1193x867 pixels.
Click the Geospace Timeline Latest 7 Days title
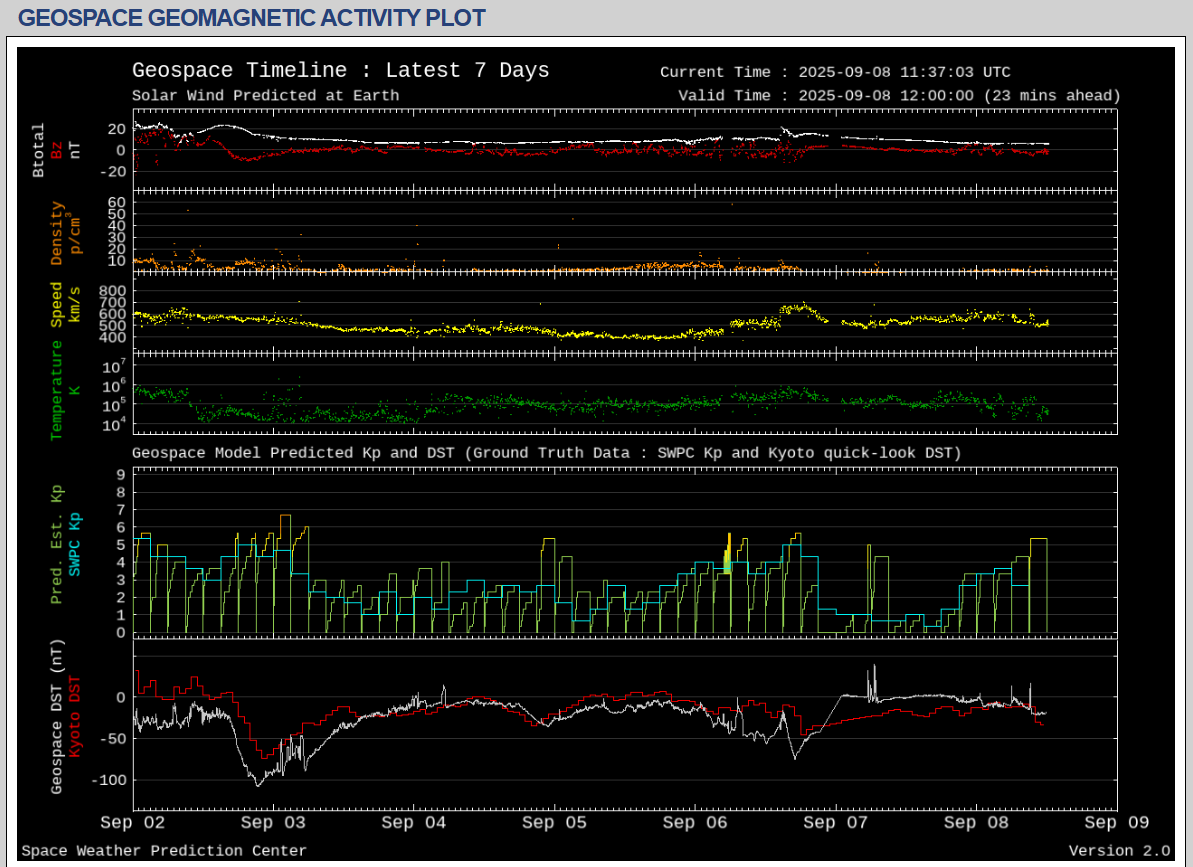pos(340,71)
